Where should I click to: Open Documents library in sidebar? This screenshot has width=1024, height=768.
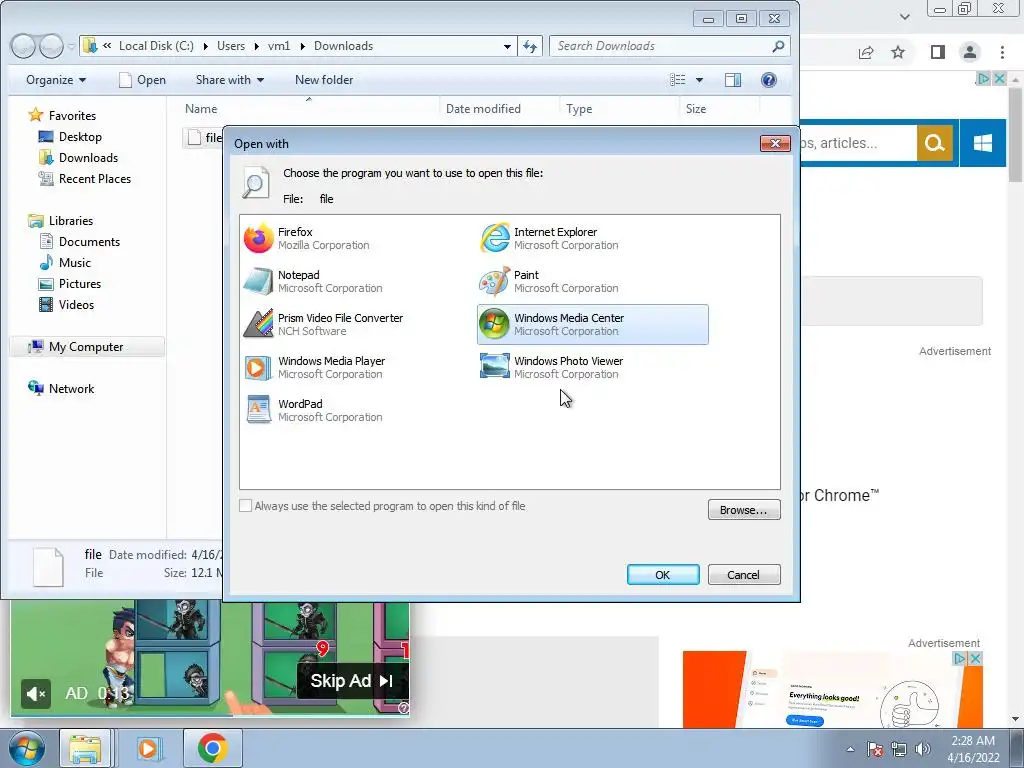89,242
